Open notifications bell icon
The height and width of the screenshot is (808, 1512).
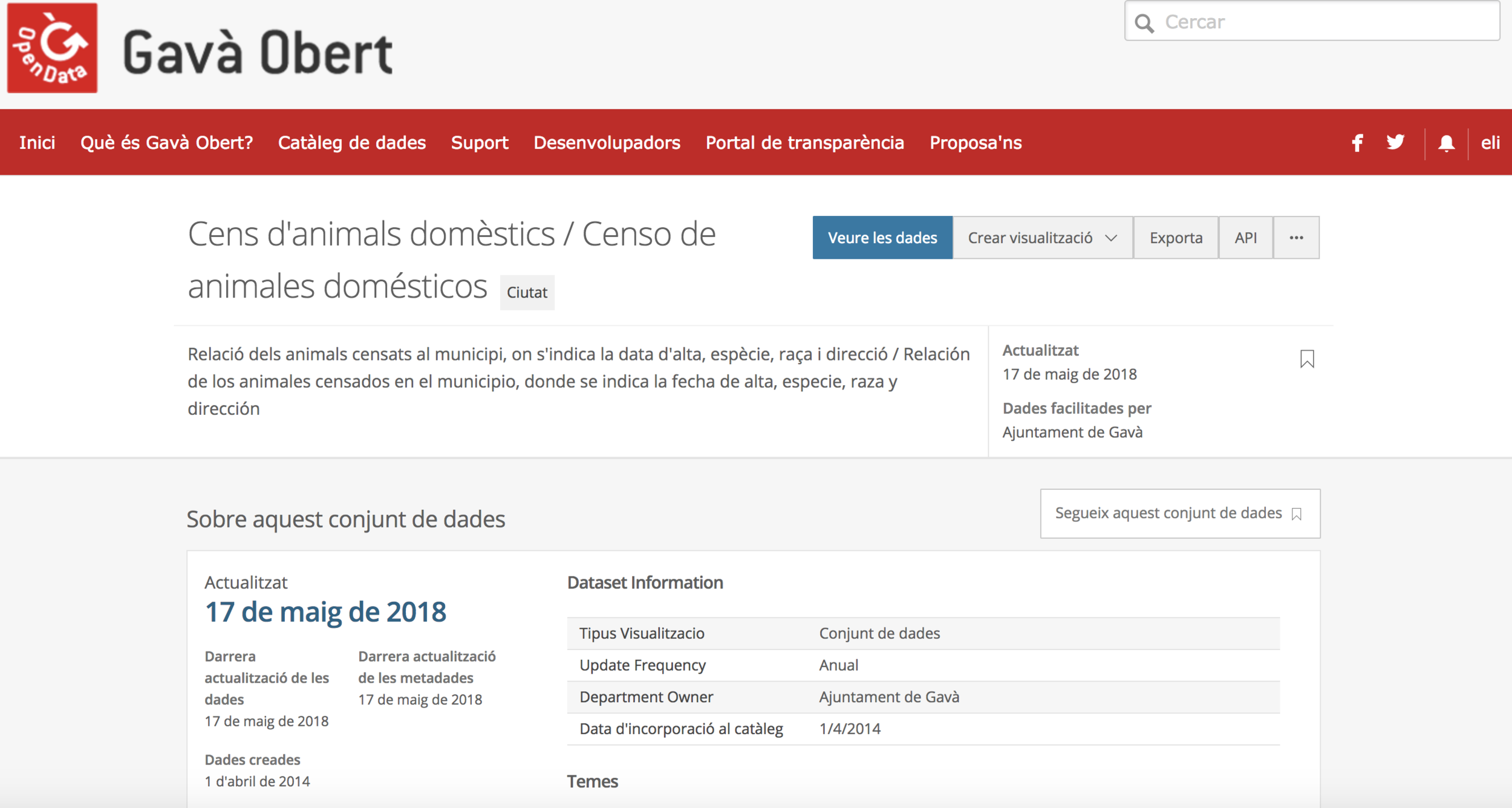(x=1446, y=143)
